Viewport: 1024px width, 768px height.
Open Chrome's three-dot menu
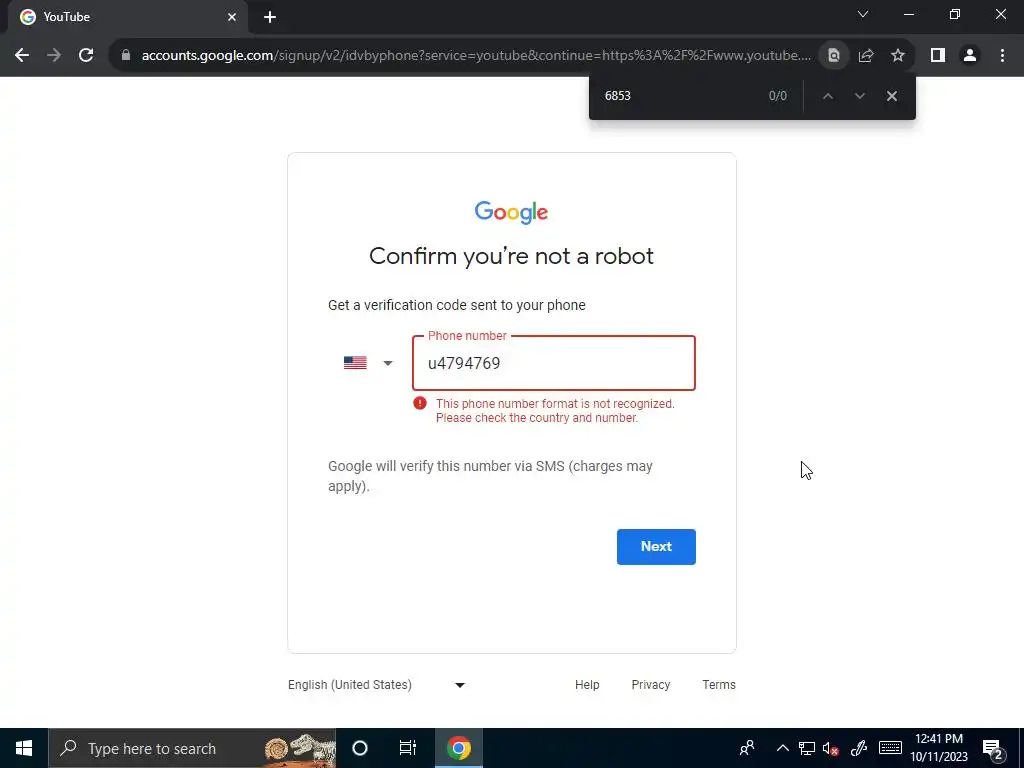point(1002,56)
